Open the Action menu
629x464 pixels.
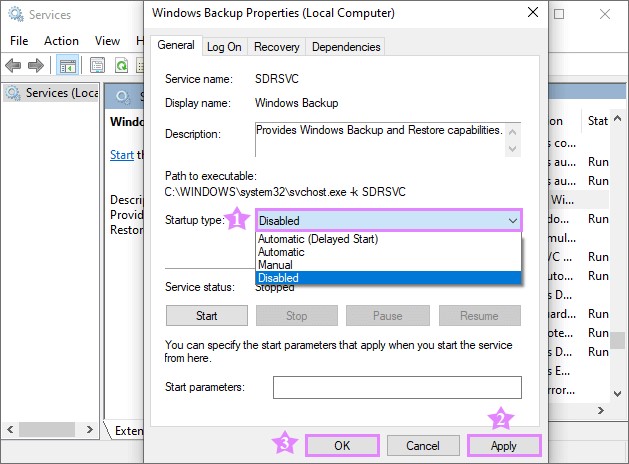[61, 41]
